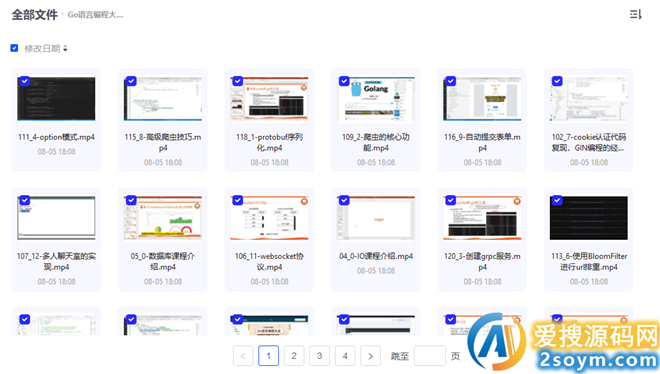This screenshot has height=374, width=660.
Task: Focus the 跳至 page number input field
Action: (430, 356)
